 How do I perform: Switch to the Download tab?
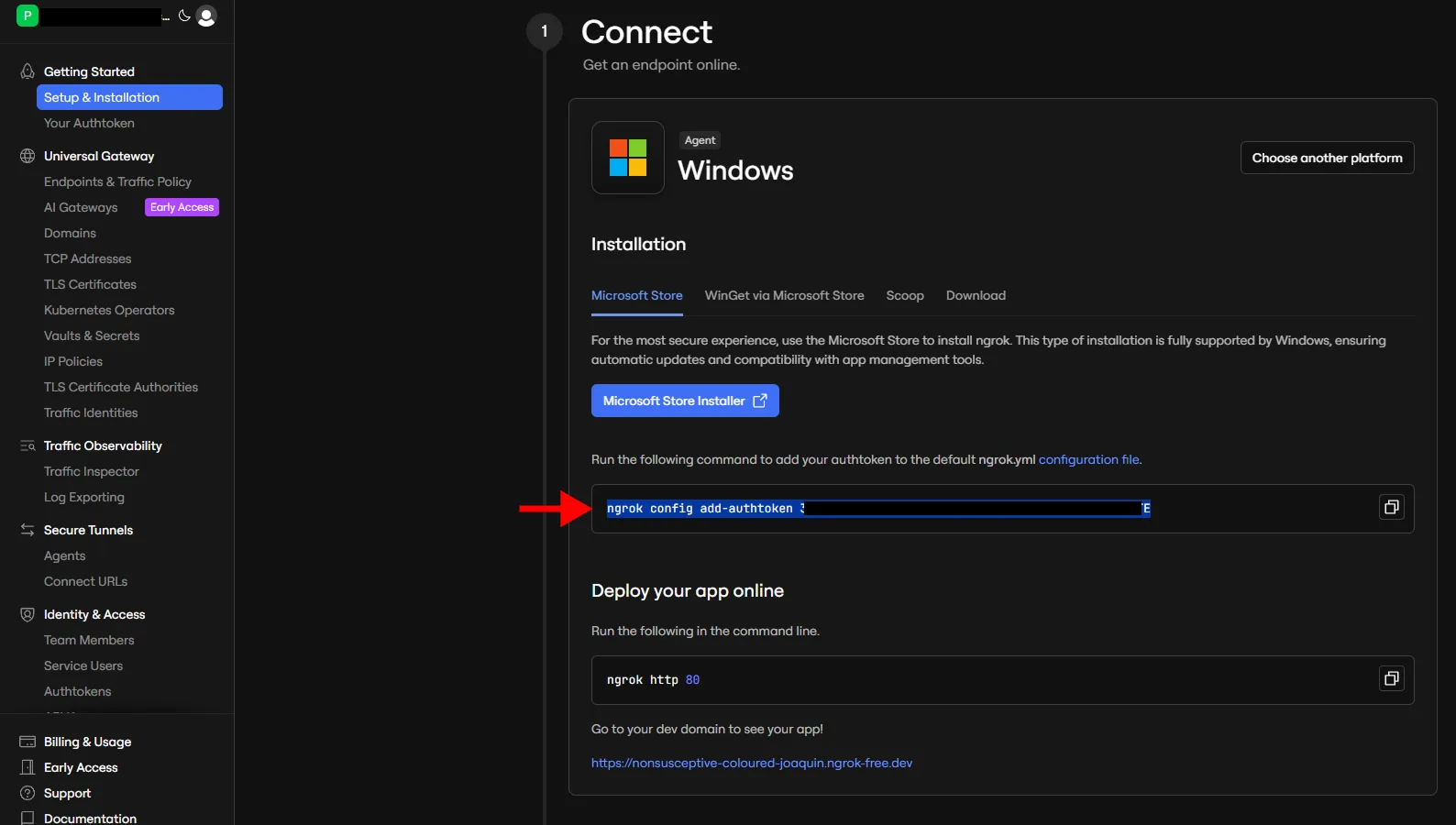976,295
